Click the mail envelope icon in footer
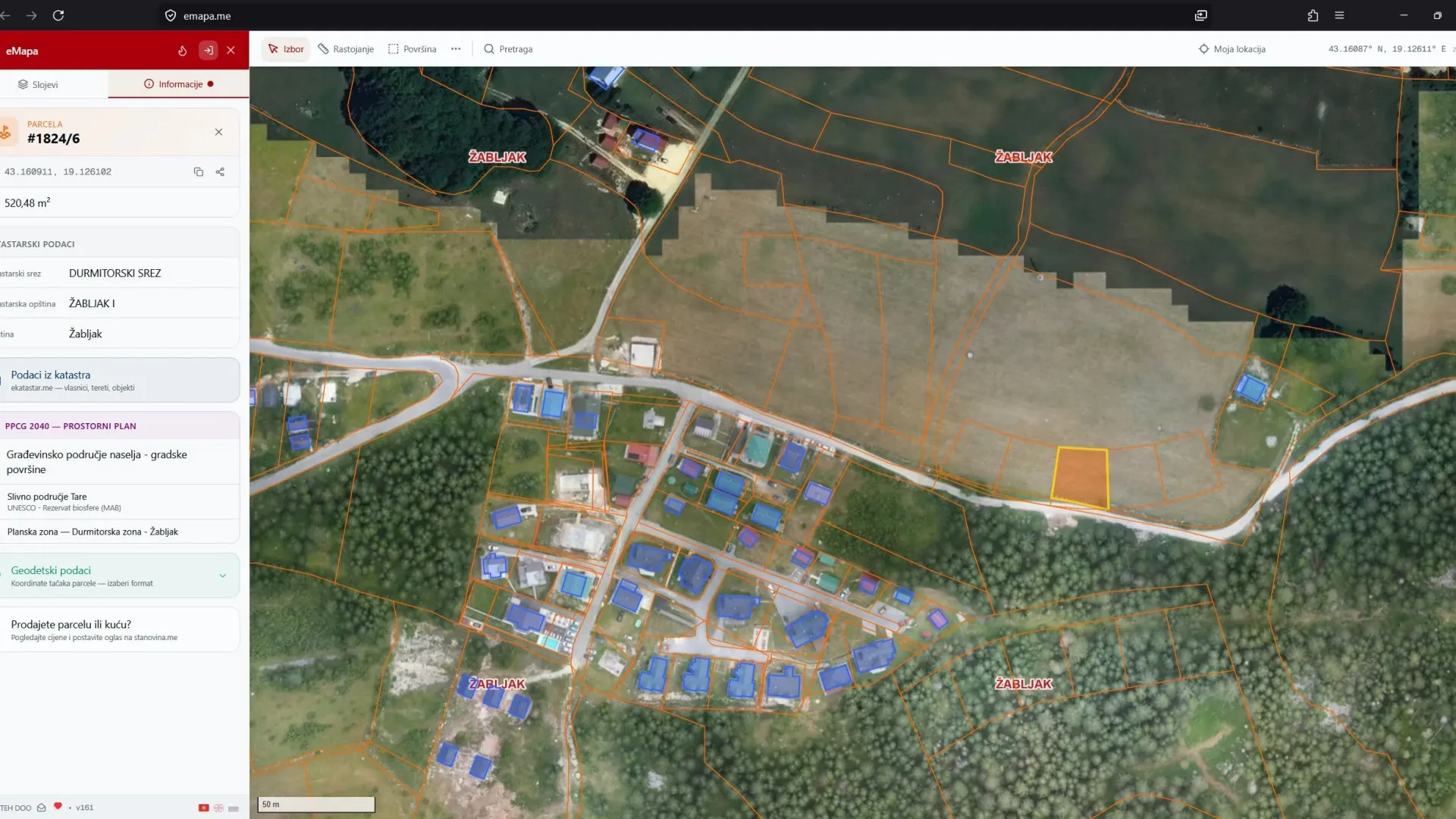 (x=42, y=808)
